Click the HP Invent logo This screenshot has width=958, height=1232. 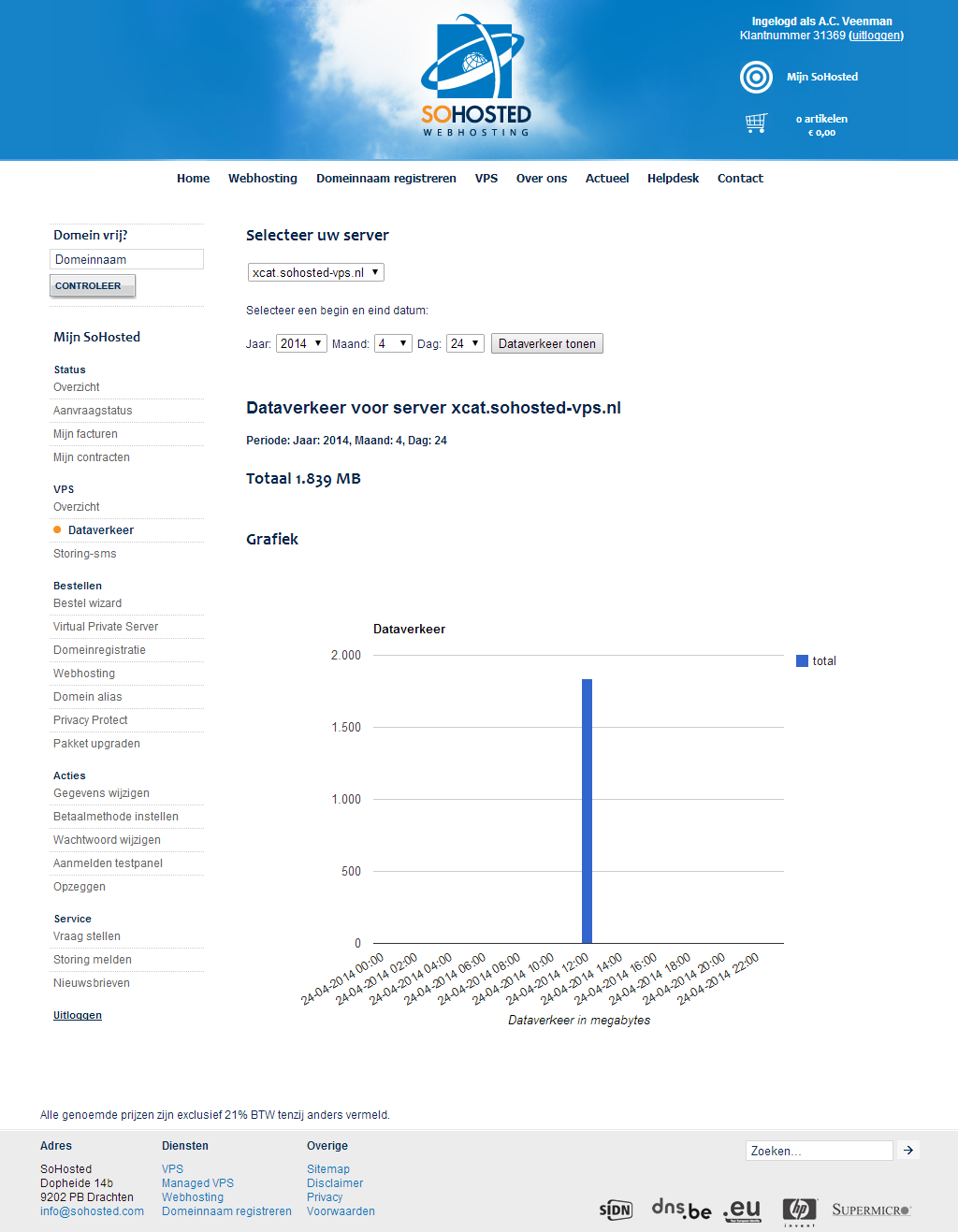tap(800, 1210)
